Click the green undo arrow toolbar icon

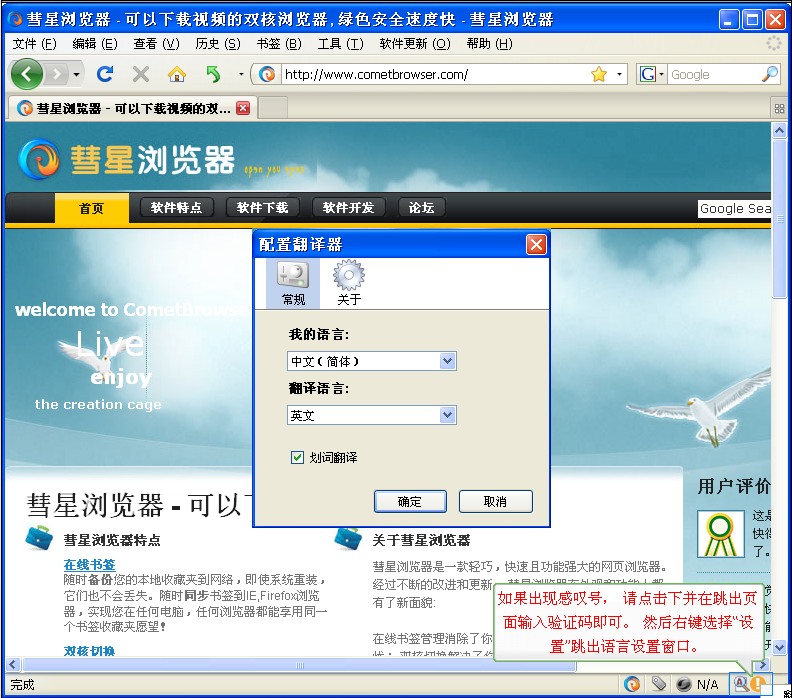[x=213, y=74]
